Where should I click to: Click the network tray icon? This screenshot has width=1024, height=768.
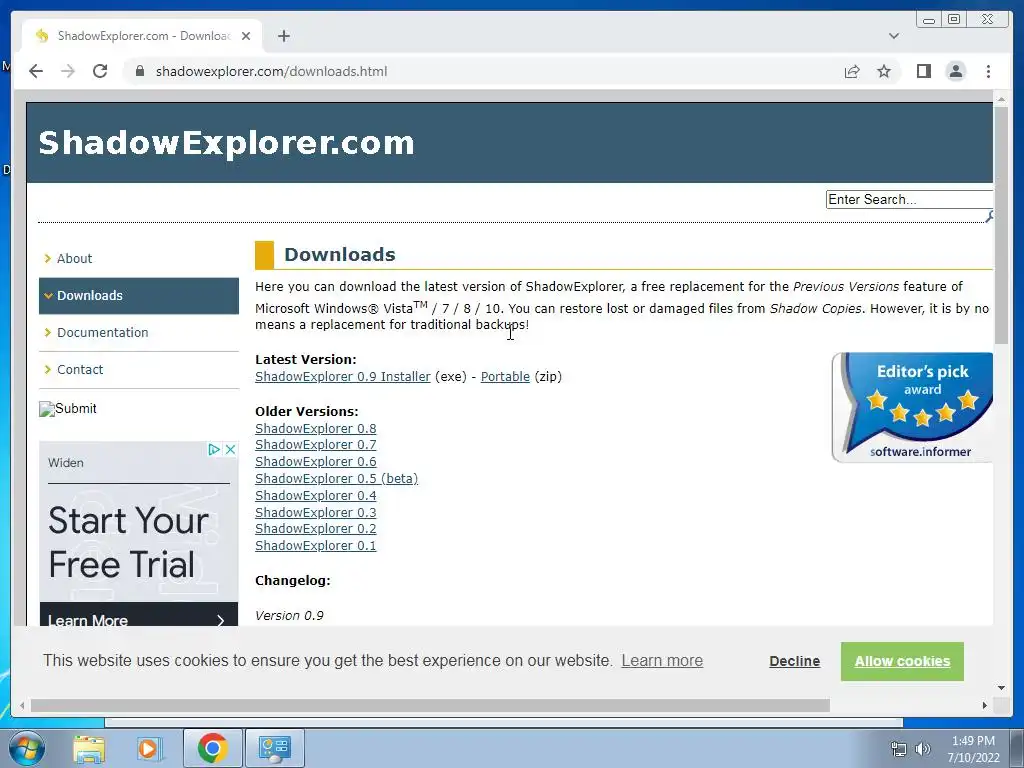(x=899, y=749)
